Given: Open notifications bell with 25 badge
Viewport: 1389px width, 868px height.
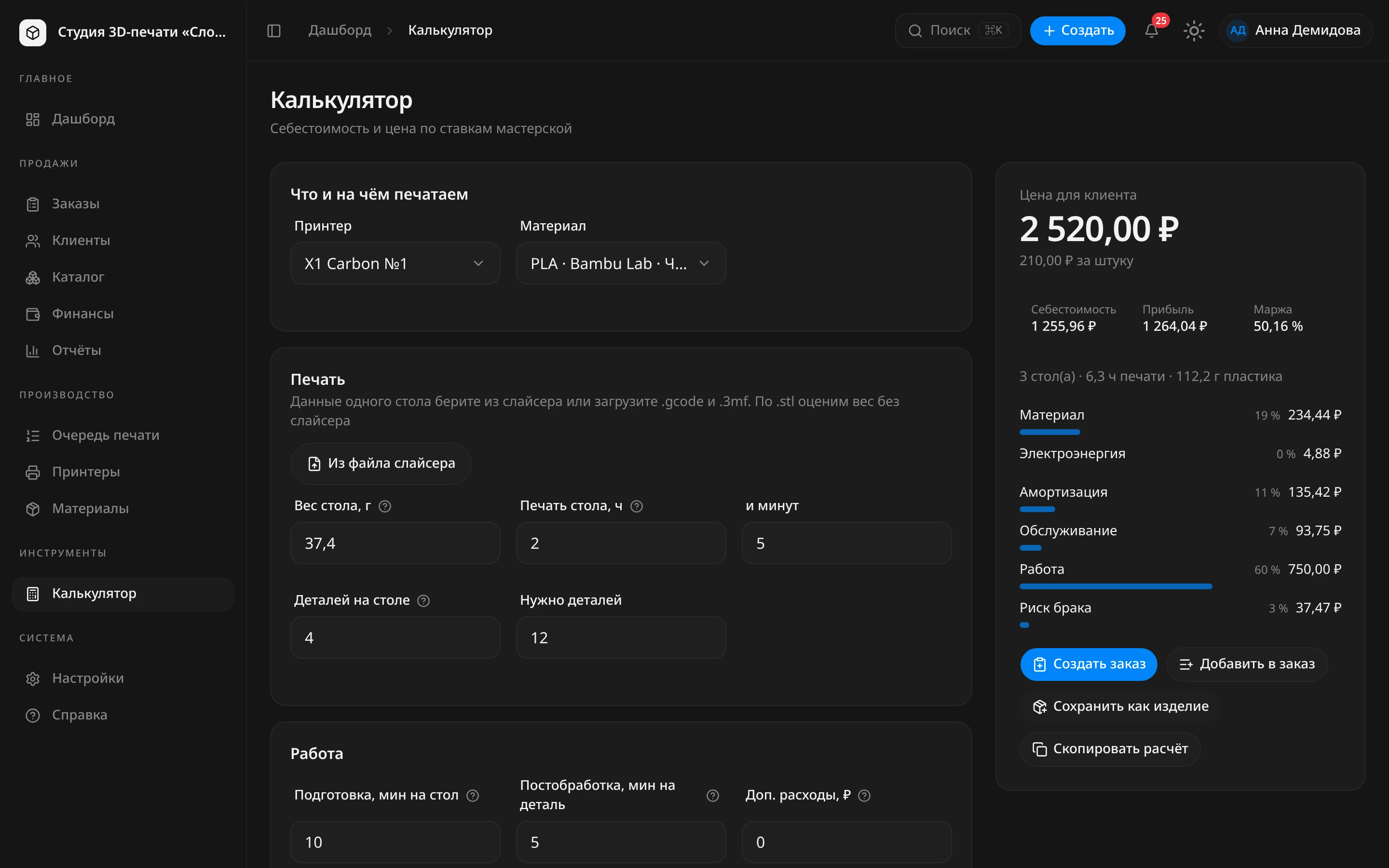Looking at the screenshot, I should (x=1151, y=30).
